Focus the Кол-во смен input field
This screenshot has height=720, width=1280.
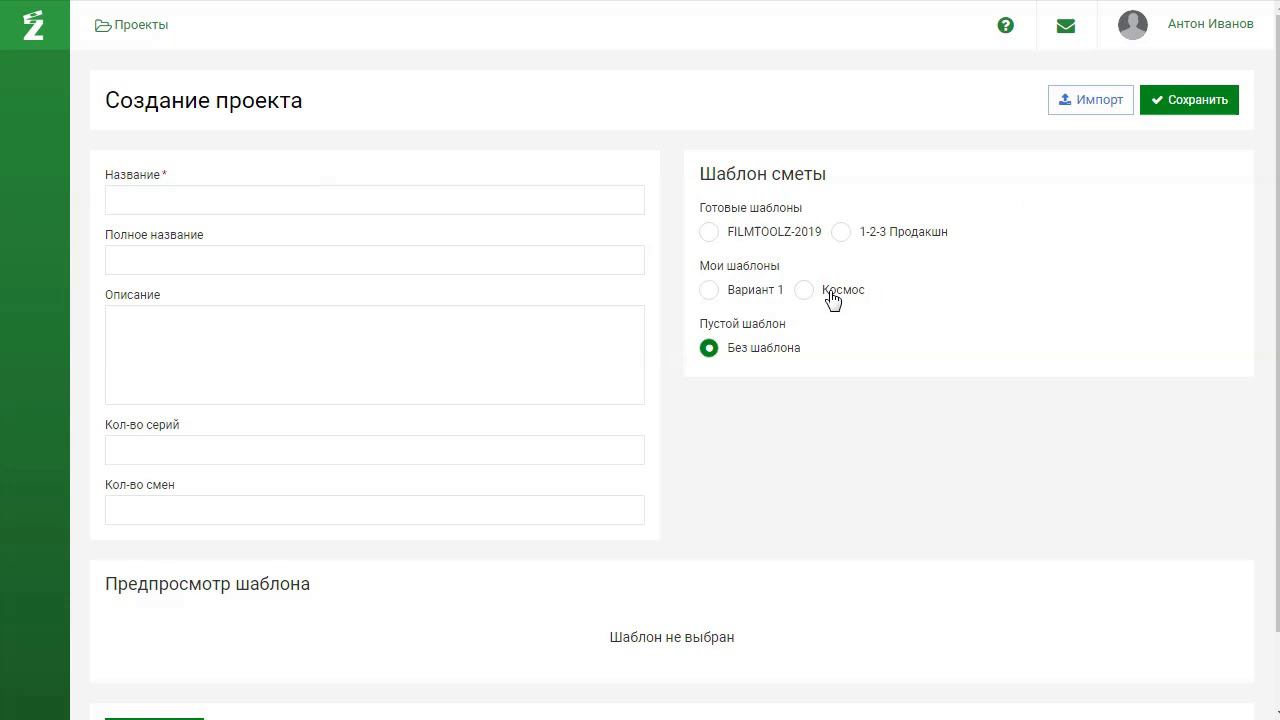(x=375, y=510)
